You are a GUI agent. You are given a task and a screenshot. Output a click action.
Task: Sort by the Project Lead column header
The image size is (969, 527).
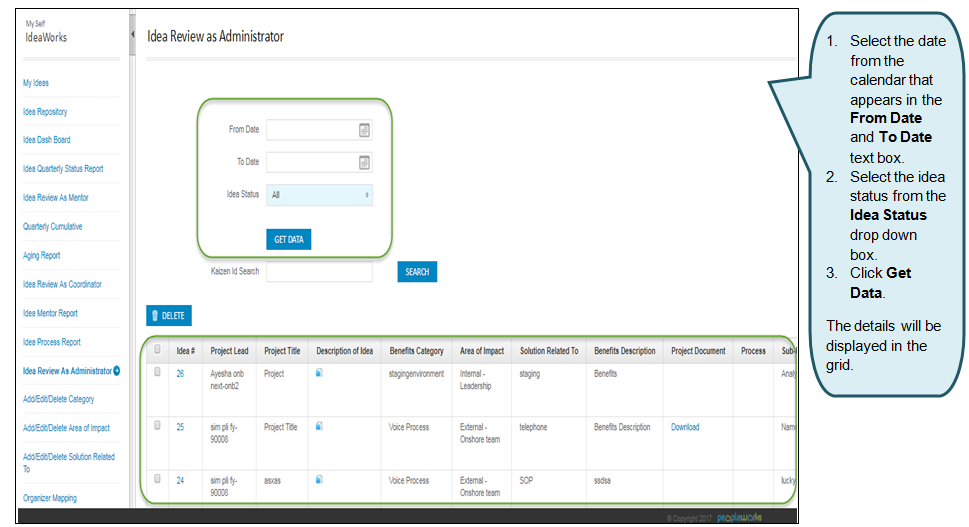(x=229, y=351)
